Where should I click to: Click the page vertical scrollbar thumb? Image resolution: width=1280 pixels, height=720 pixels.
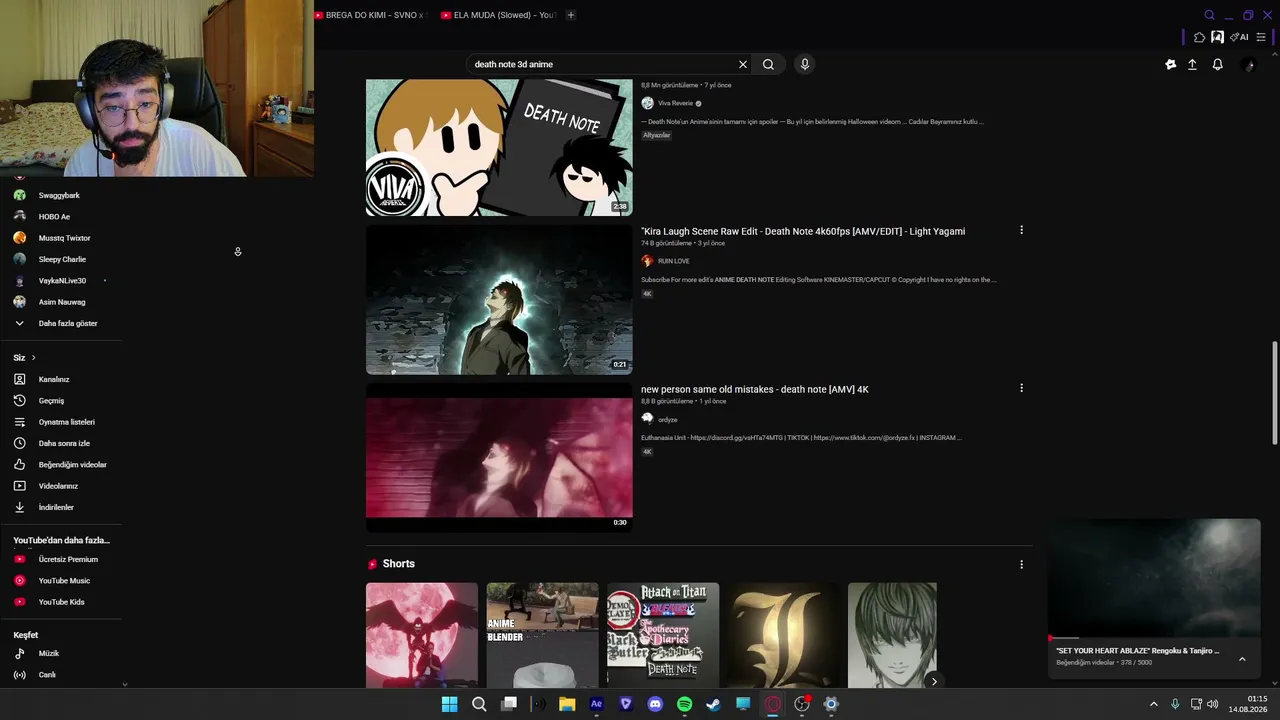point(1274,393)
